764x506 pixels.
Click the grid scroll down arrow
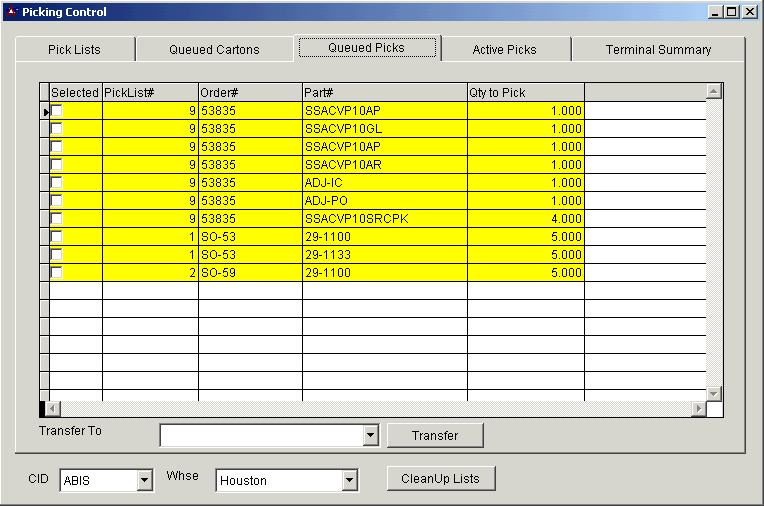[x=713, y=393]
